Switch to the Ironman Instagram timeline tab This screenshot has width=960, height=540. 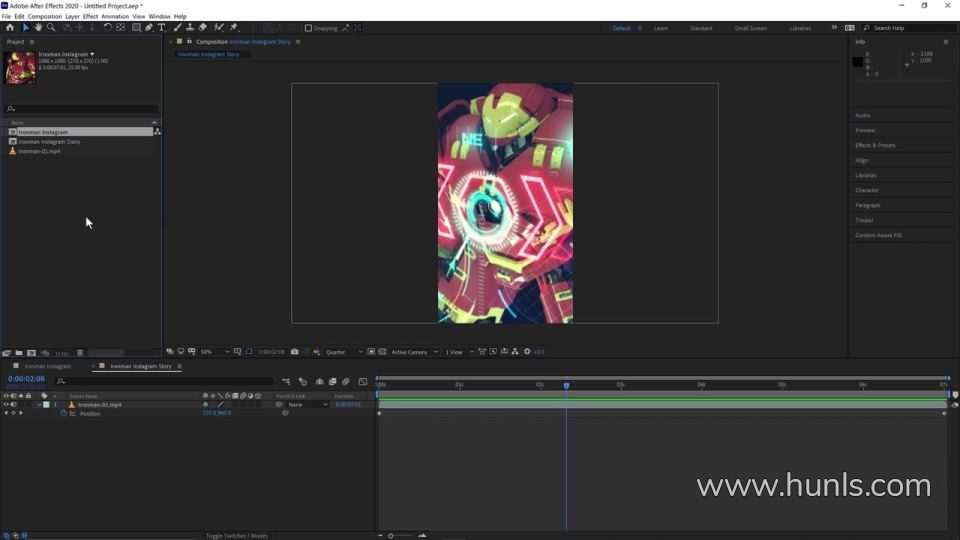click(47, 367)
